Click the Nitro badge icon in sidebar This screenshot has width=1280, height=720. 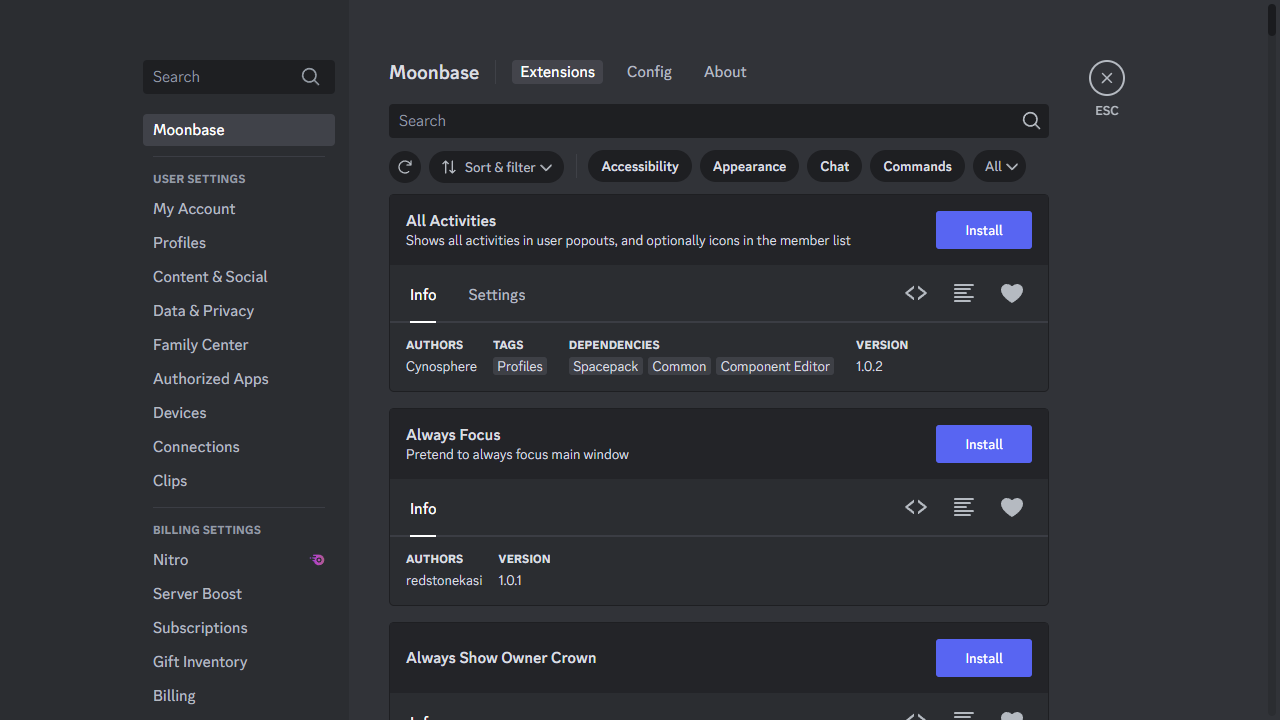(317, 559)
